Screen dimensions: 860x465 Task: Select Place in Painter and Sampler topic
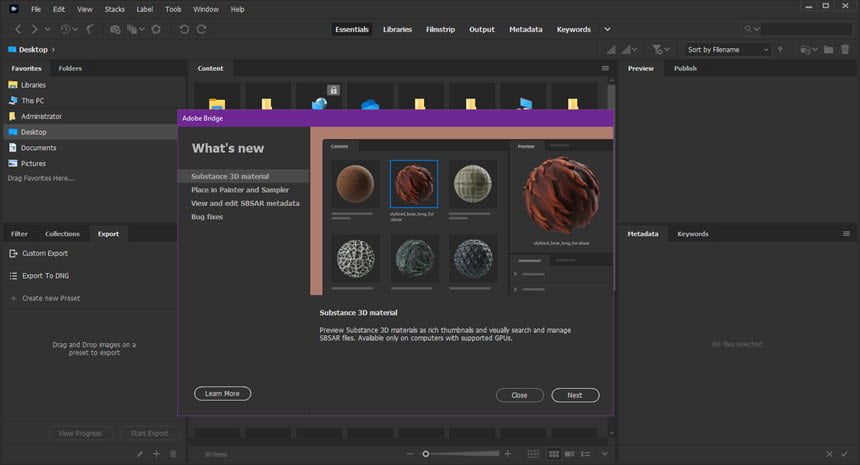(240, 190)
